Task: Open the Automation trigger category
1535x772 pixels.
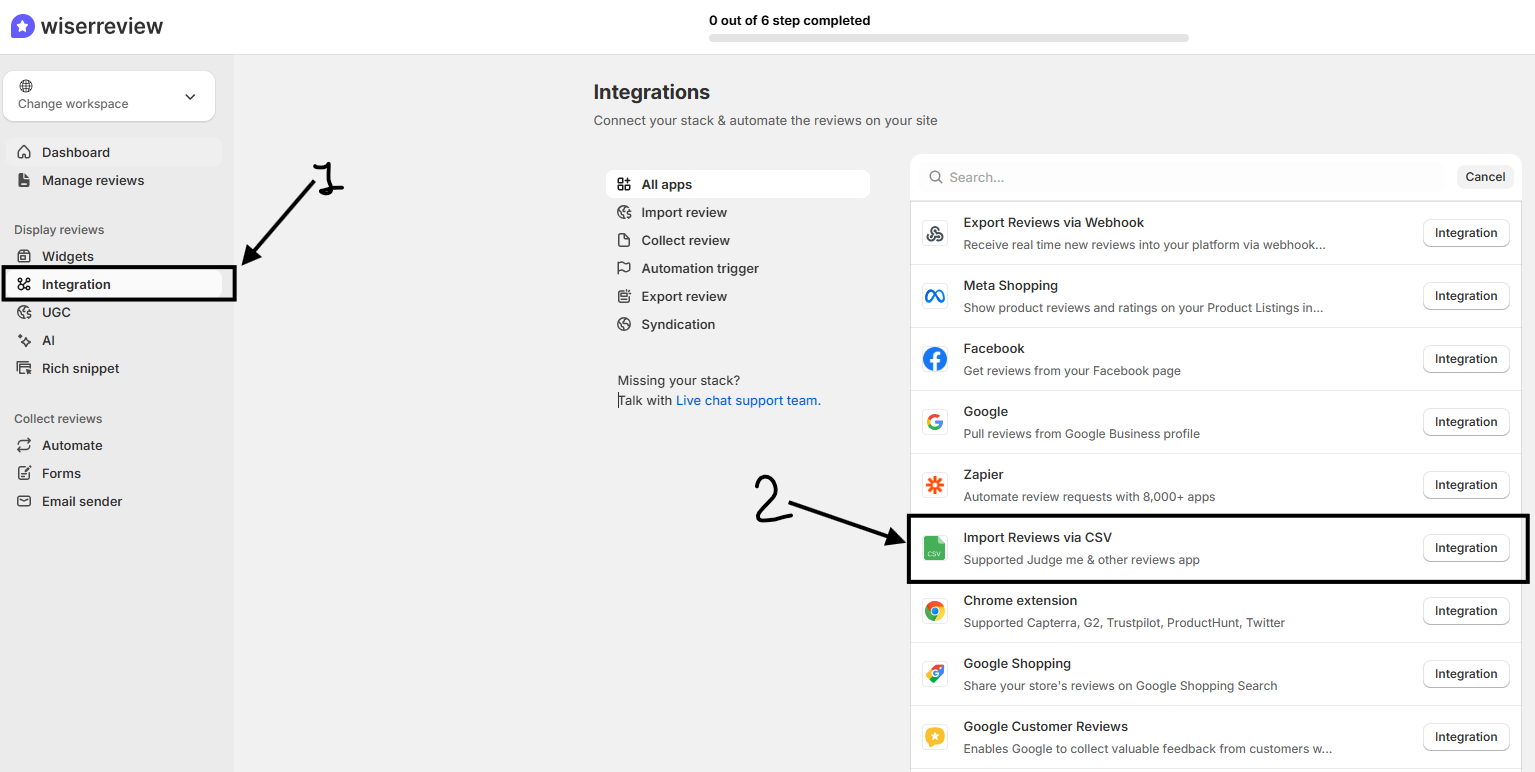Action: pos(699,268)
